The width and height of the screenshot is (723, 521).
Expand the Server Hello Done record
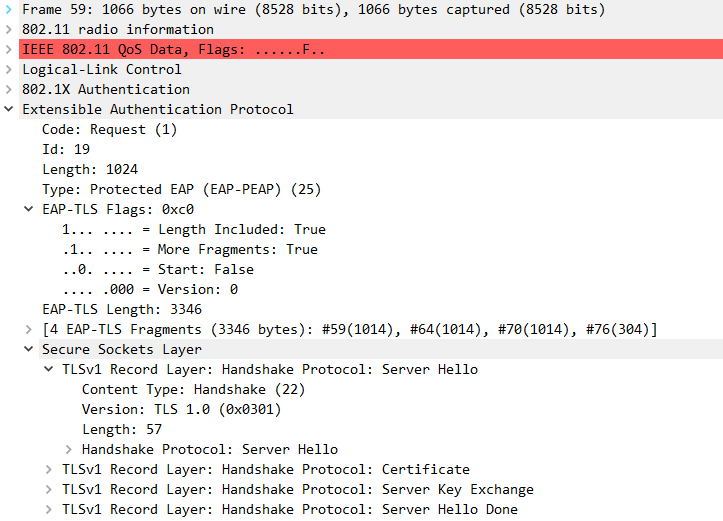49,509
